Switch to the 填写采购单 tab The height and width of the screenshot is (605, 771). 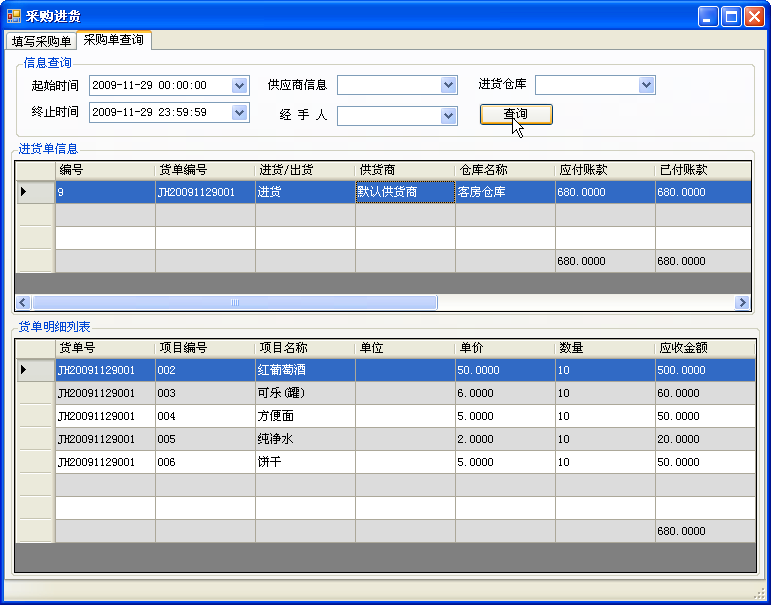tap(41, 41)
